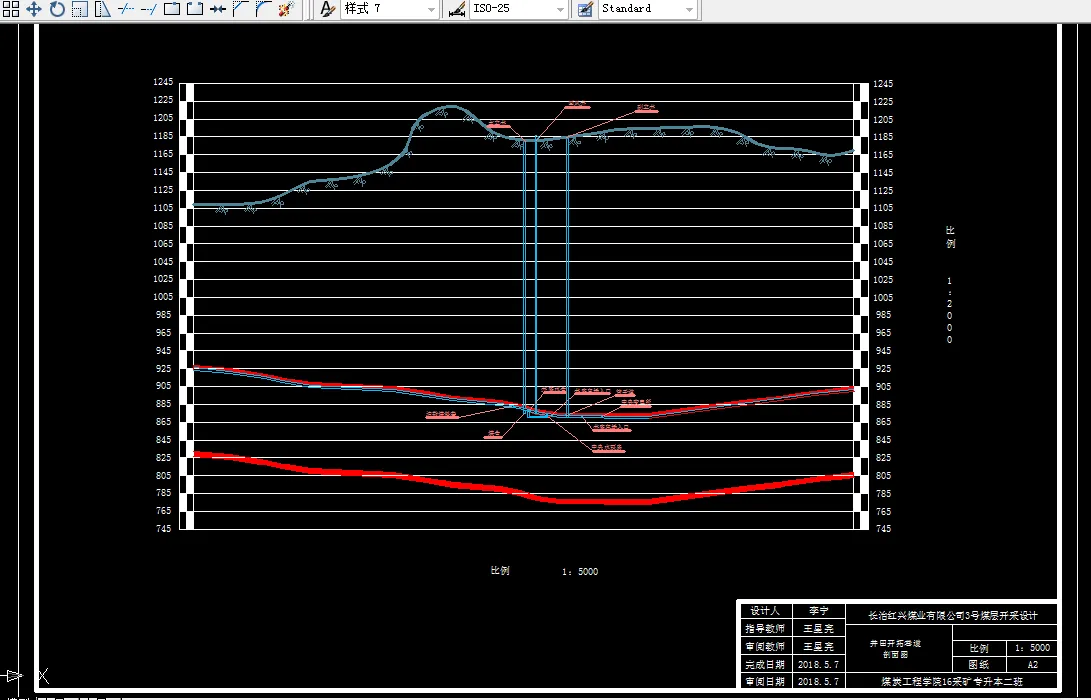Select the vertical scale text 1:2000
The image size is (1091, 700).
pos(950,310)
